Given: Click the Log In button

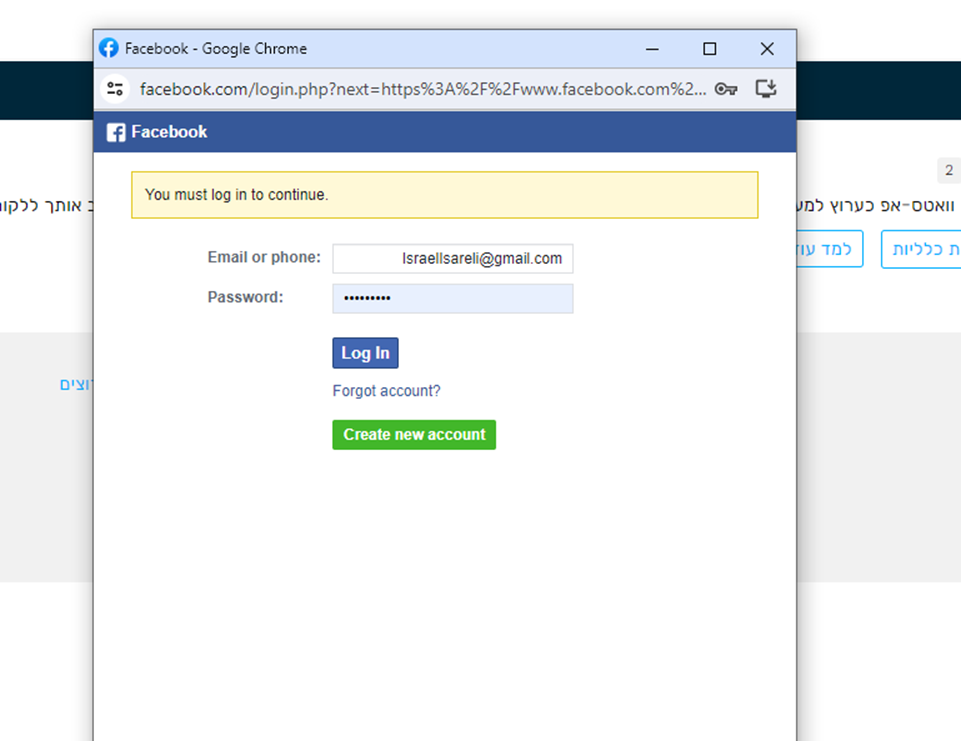Looking at the screenshot, I should pyautogui.click(x=365, y=353).
